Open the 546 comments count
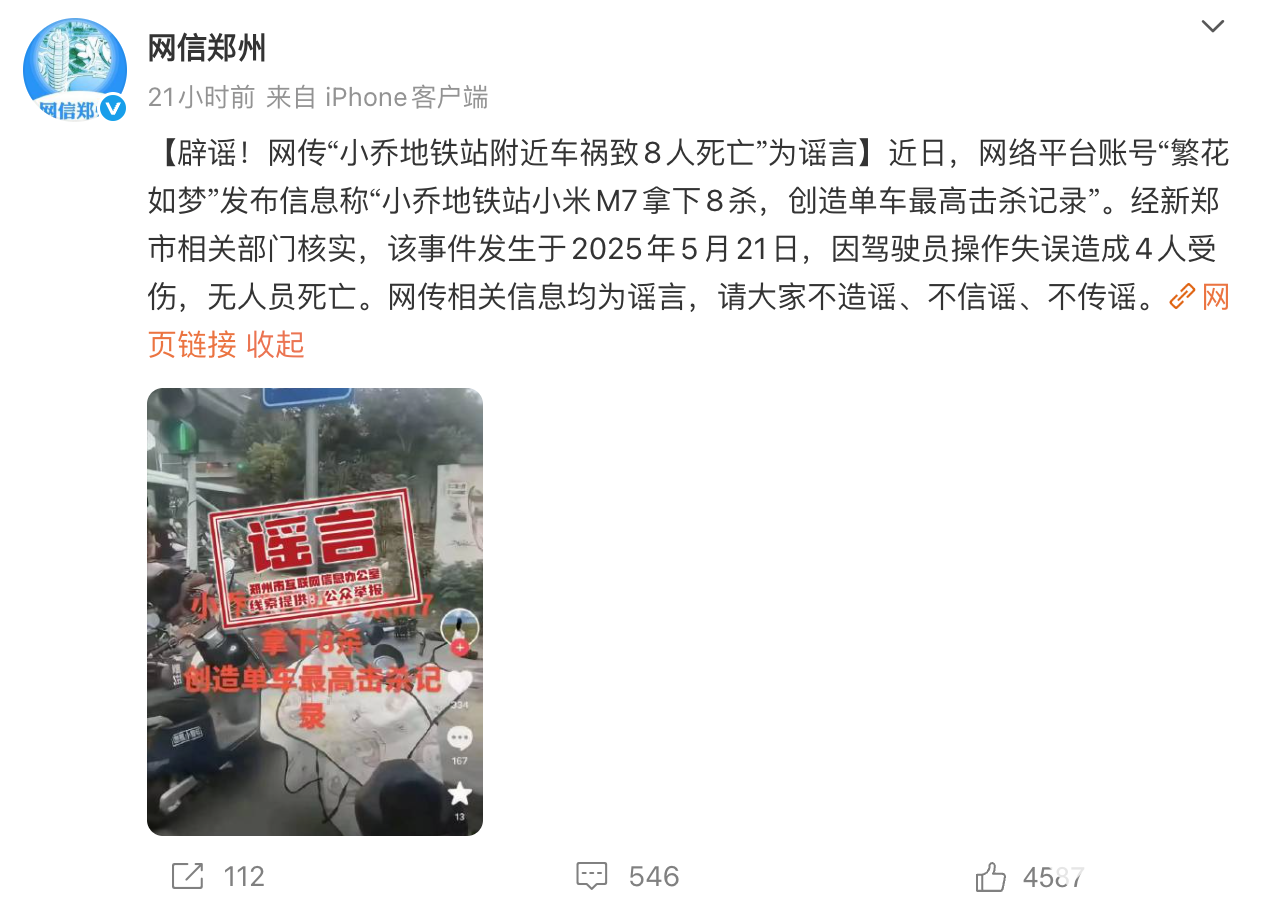1264x908 pixels. (654, 877)
